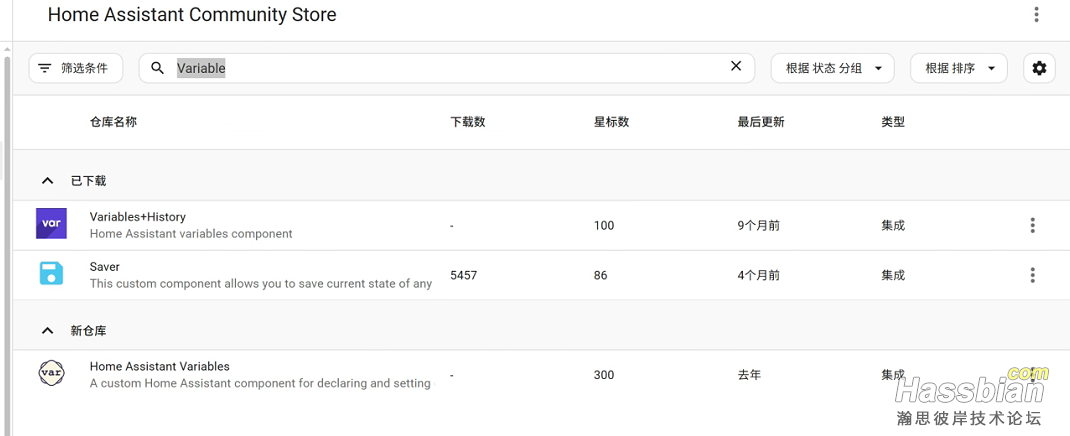Collapse the 新仓库 group
This screenshot has width=1070, height=436.
(47, 330)
